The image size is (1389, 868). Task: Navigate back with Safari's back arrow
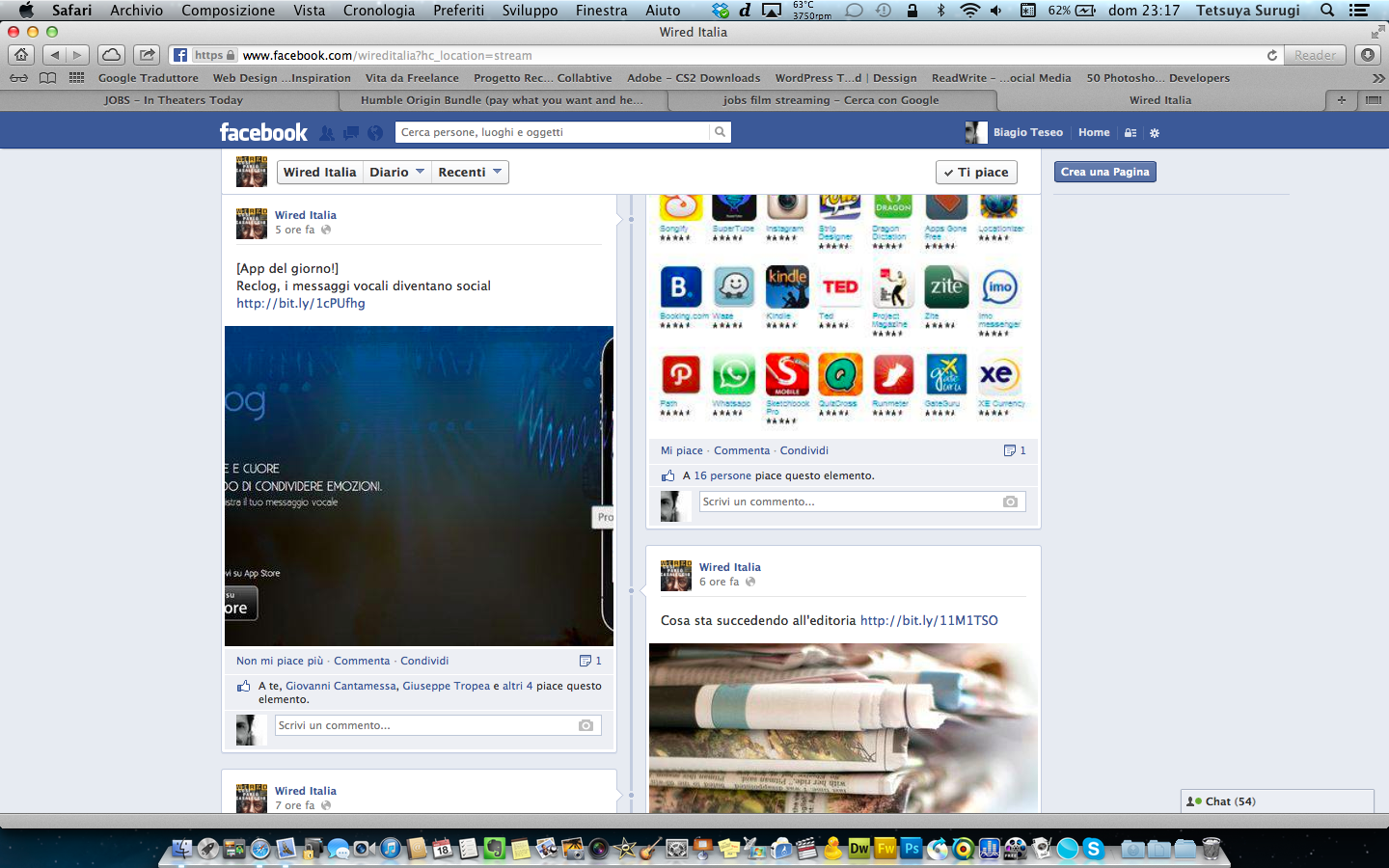click(55, 55)
